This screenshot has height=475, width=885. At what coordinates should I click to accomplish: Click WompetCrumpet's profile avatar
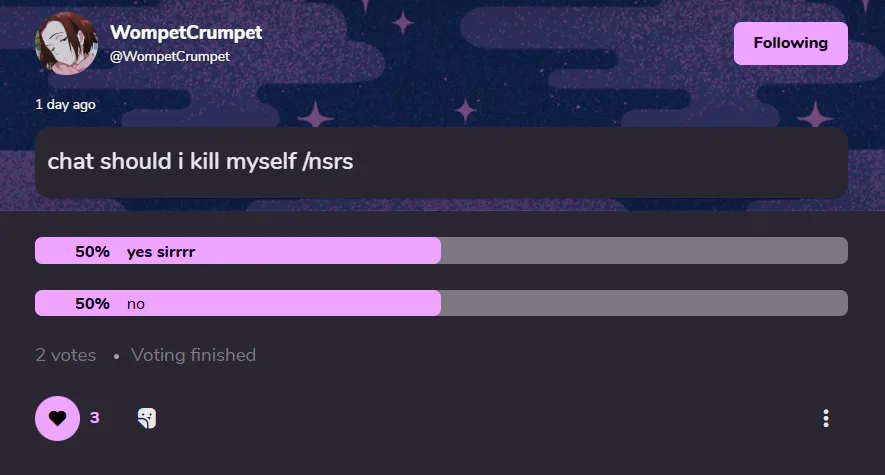66,43
